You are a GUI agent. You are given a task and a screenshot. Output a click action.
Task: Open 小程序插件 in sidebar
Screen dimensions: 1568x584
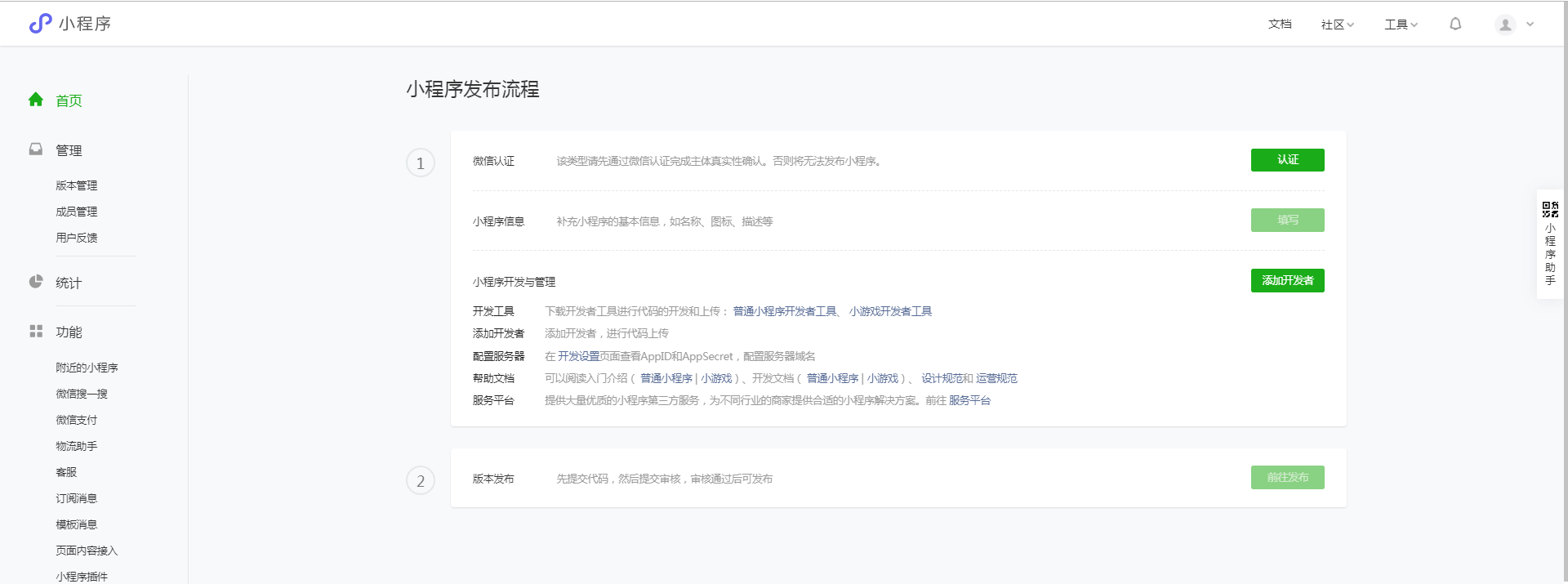(x=82, y=577)
